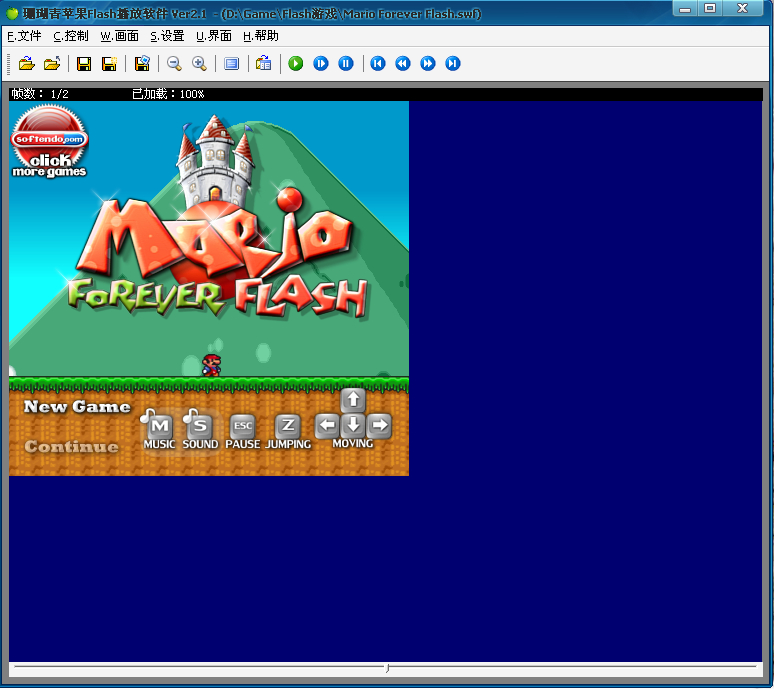The width and height of the screenshot is (774, 689).
Task: Open the H.帮助 menu
Action: (261, 36)
